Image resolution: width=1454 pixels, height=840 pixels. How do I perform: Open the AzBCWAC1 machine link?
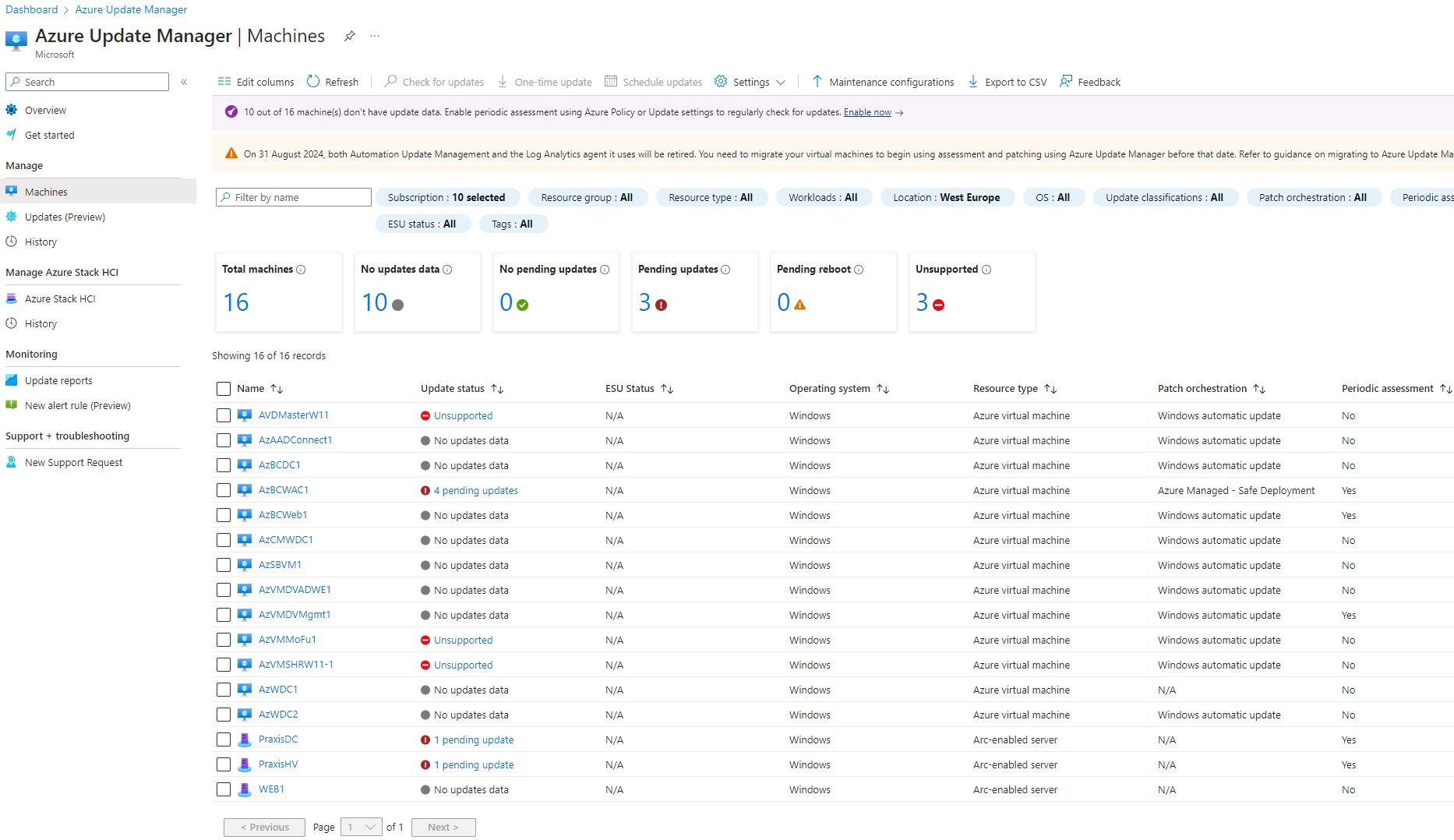[x=284, y=490]
